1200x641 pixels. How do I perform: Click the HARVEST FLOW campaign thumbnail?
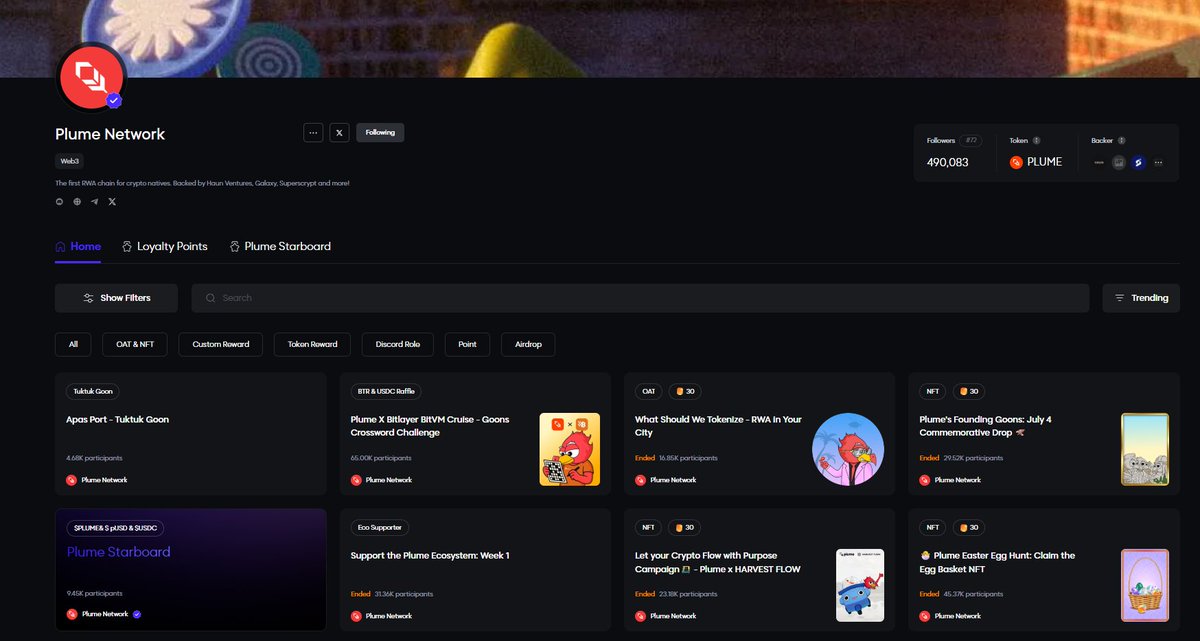point(860,585)
